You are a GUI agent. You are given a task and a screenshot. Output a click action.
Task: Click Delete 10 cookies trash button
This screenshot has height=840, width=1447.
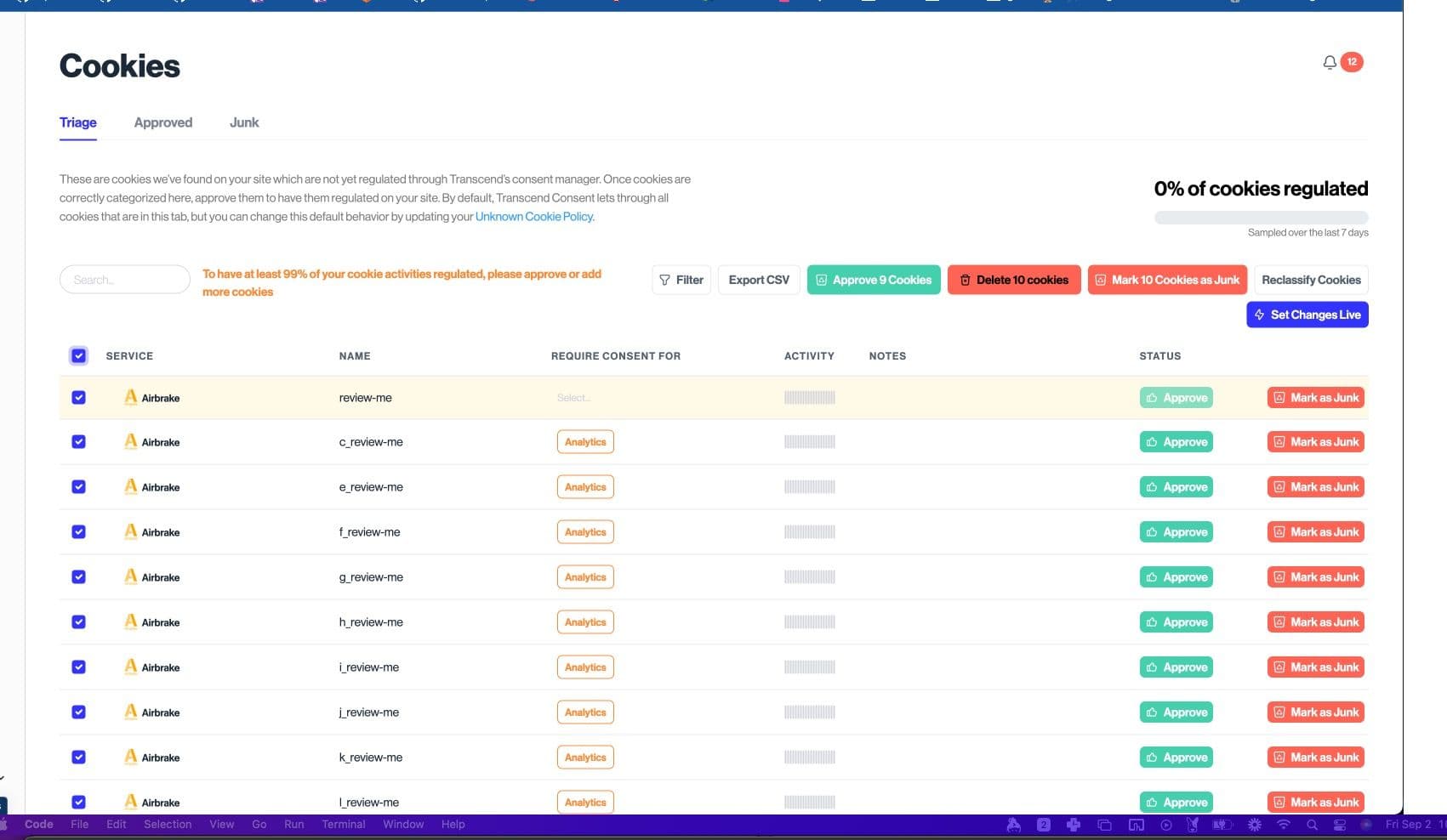pyautogui.click(x=1013, y=280)
